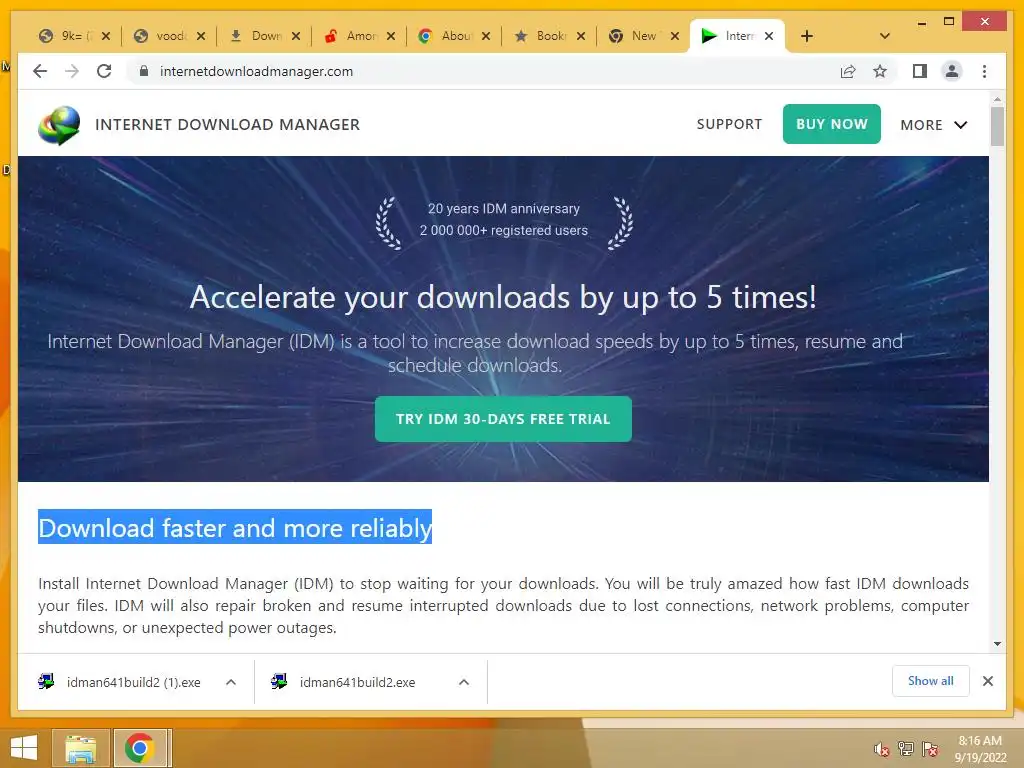The image size is (1024, 768).
Task: Close the "Book" tab
Action: [581, 36]
